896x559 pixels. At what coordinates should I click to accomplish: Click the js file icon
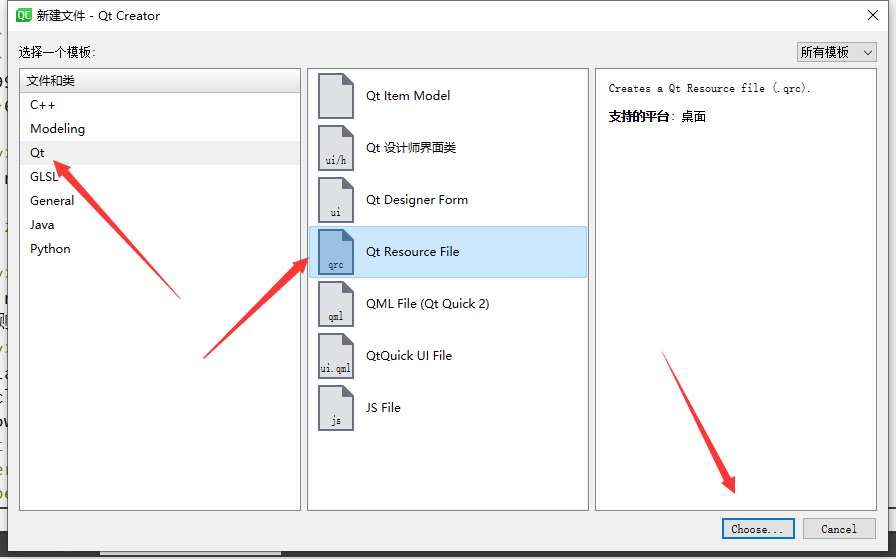(x=336, y=408)
